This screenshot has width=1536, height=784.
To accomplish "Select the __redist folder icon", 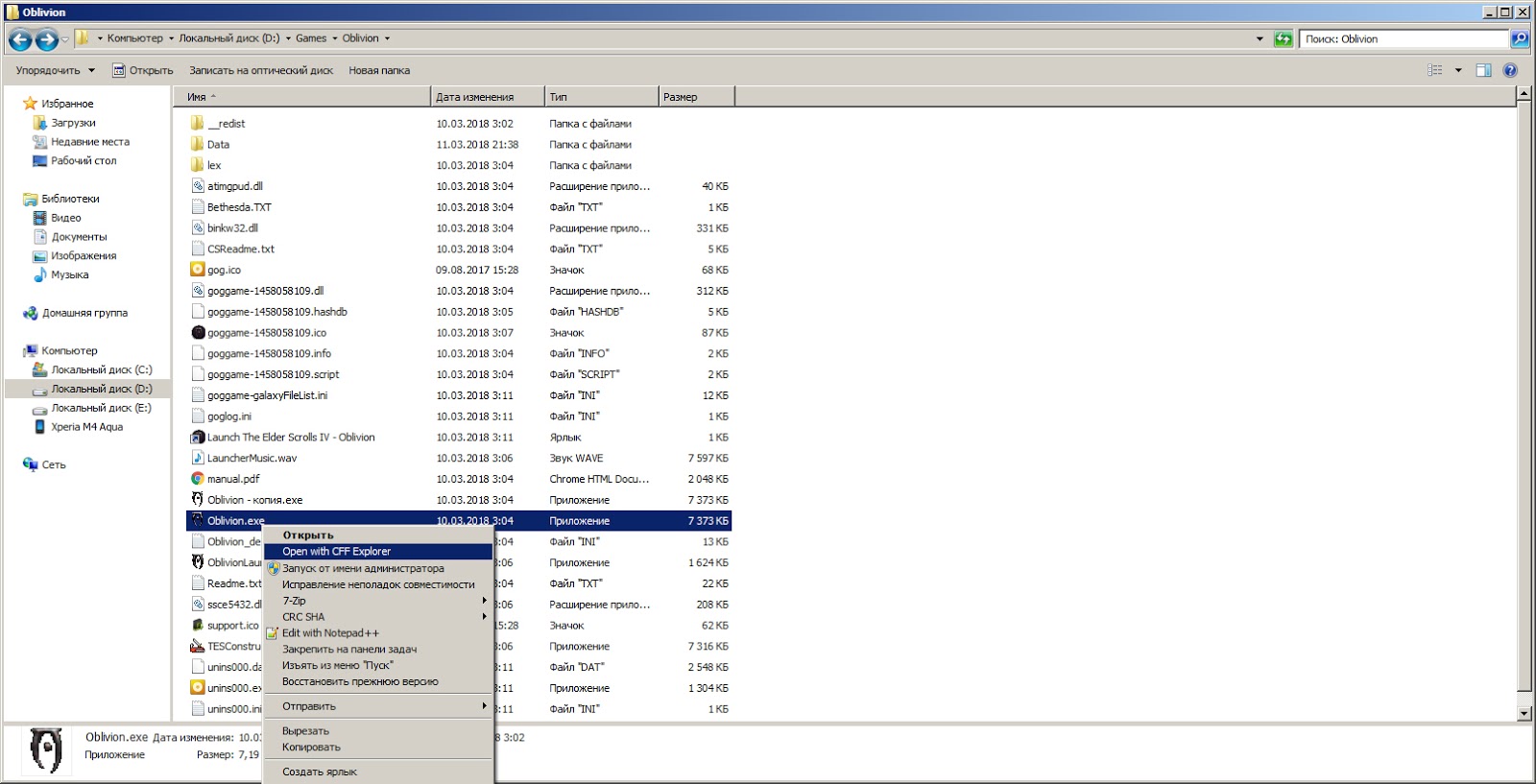I will point(198,123).
